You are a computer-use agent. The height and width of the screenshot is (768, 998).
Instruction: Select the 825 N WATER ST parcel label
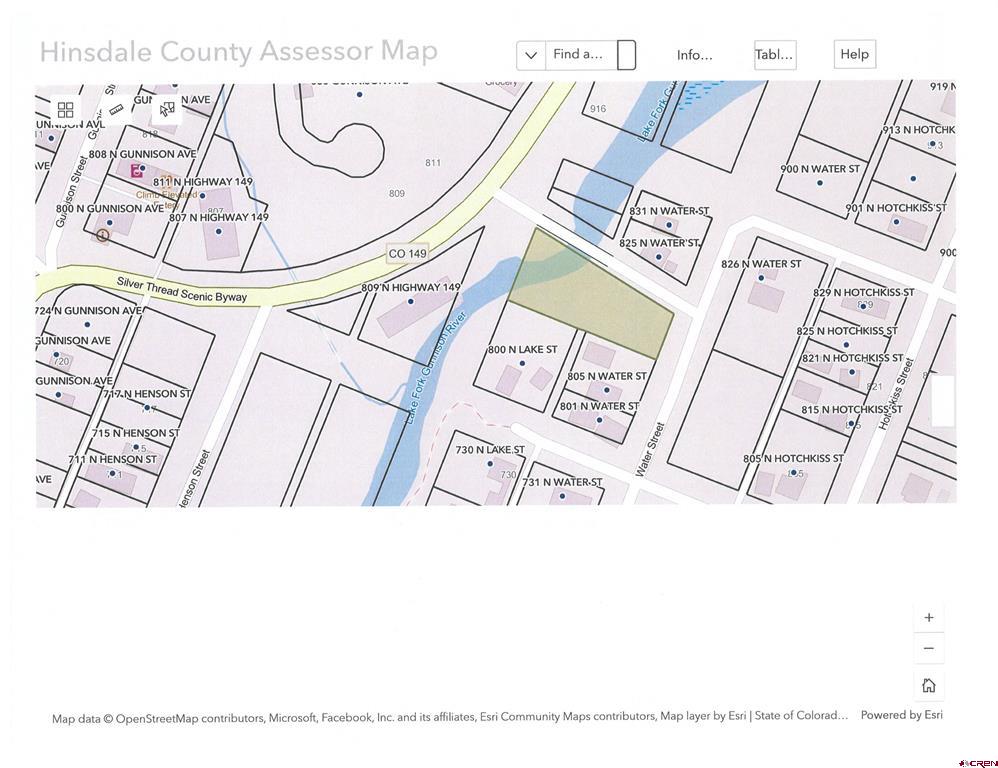pos(659,243)
